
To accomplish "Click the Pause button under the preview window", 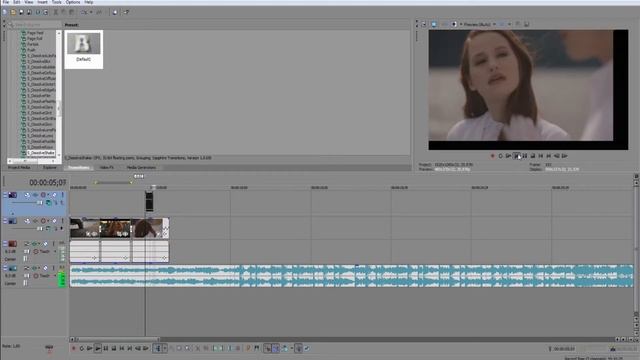I will click(525, 156).
